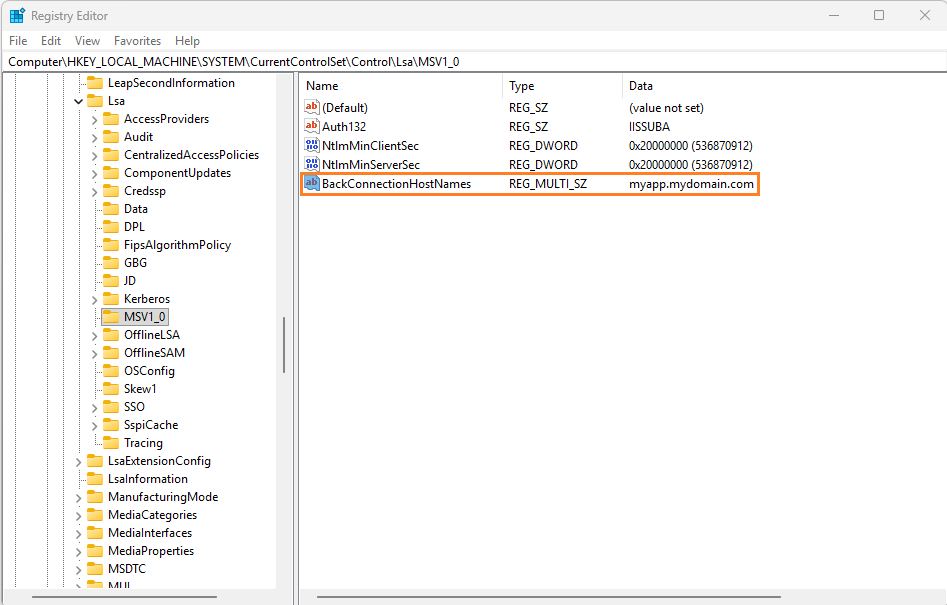
Task: Click the BackConnectionHostNames value icon
Action: 312,184
